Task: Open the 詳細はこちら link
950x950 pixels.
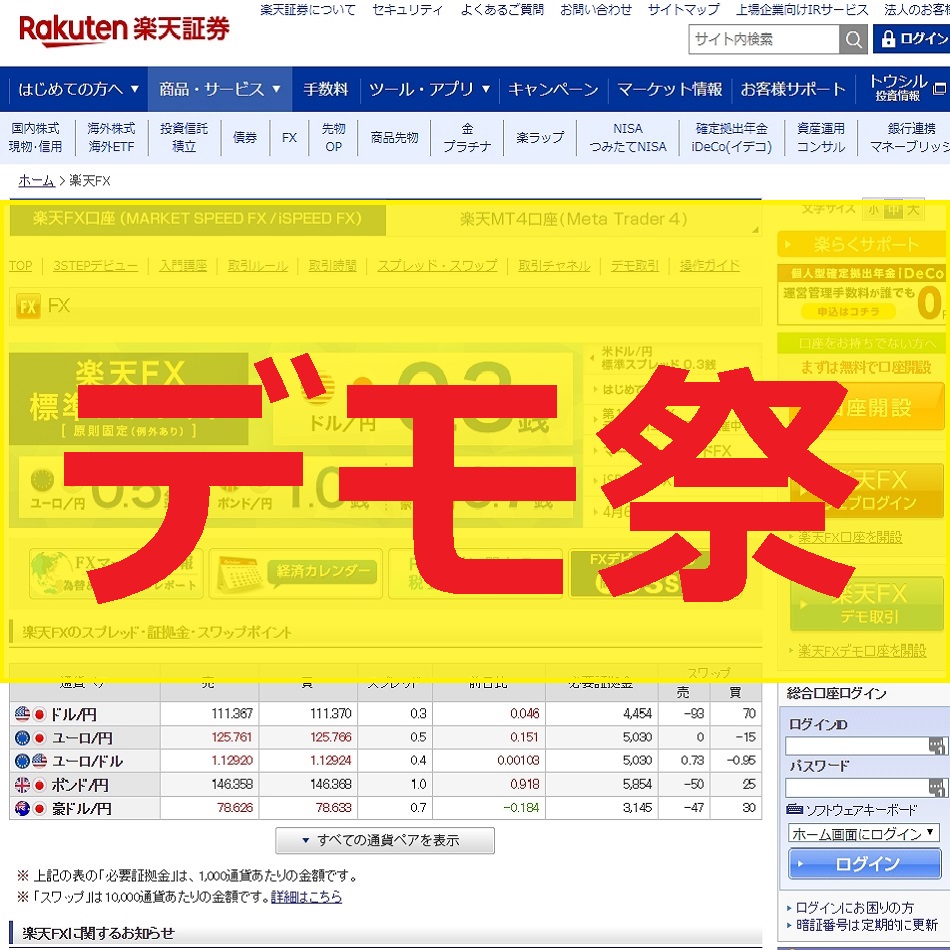Action: point(307,897)
